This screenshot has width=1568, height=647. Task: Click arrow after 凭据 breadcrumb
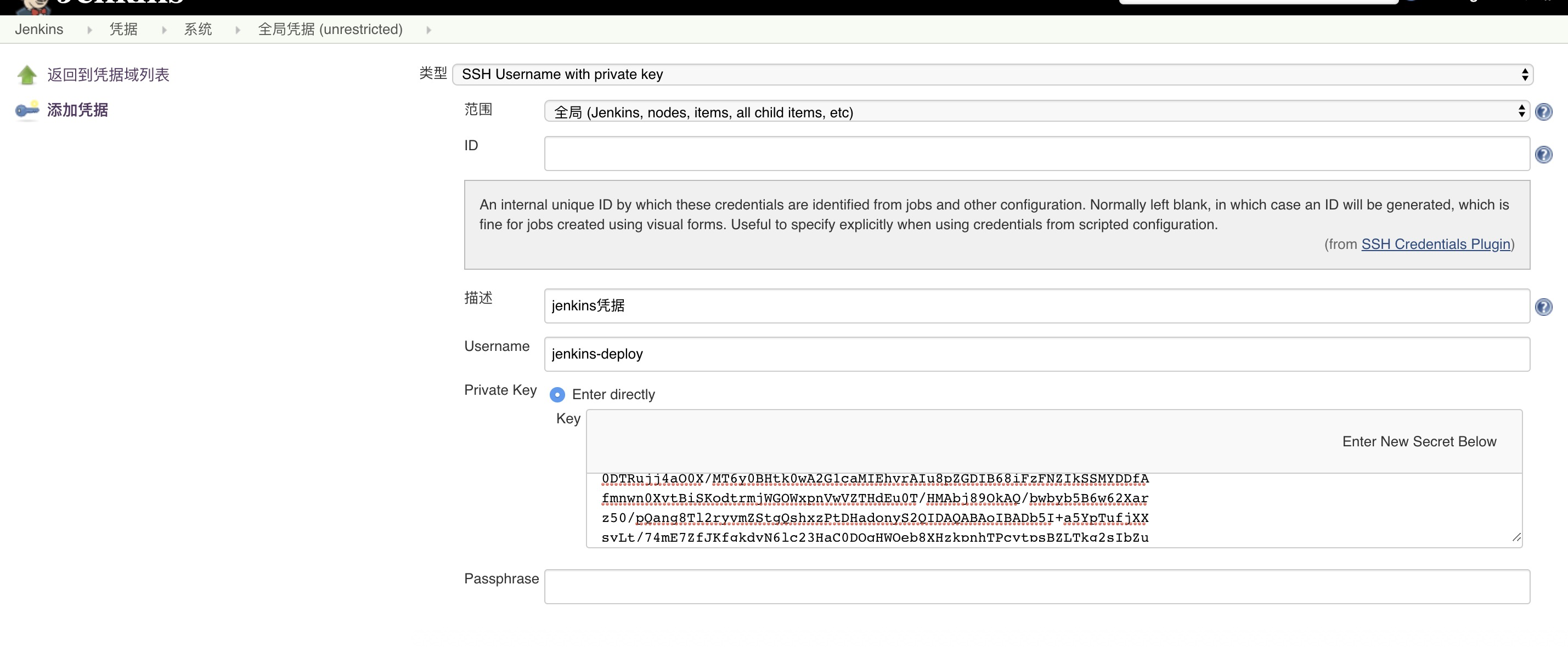click(x=163, y=30)
